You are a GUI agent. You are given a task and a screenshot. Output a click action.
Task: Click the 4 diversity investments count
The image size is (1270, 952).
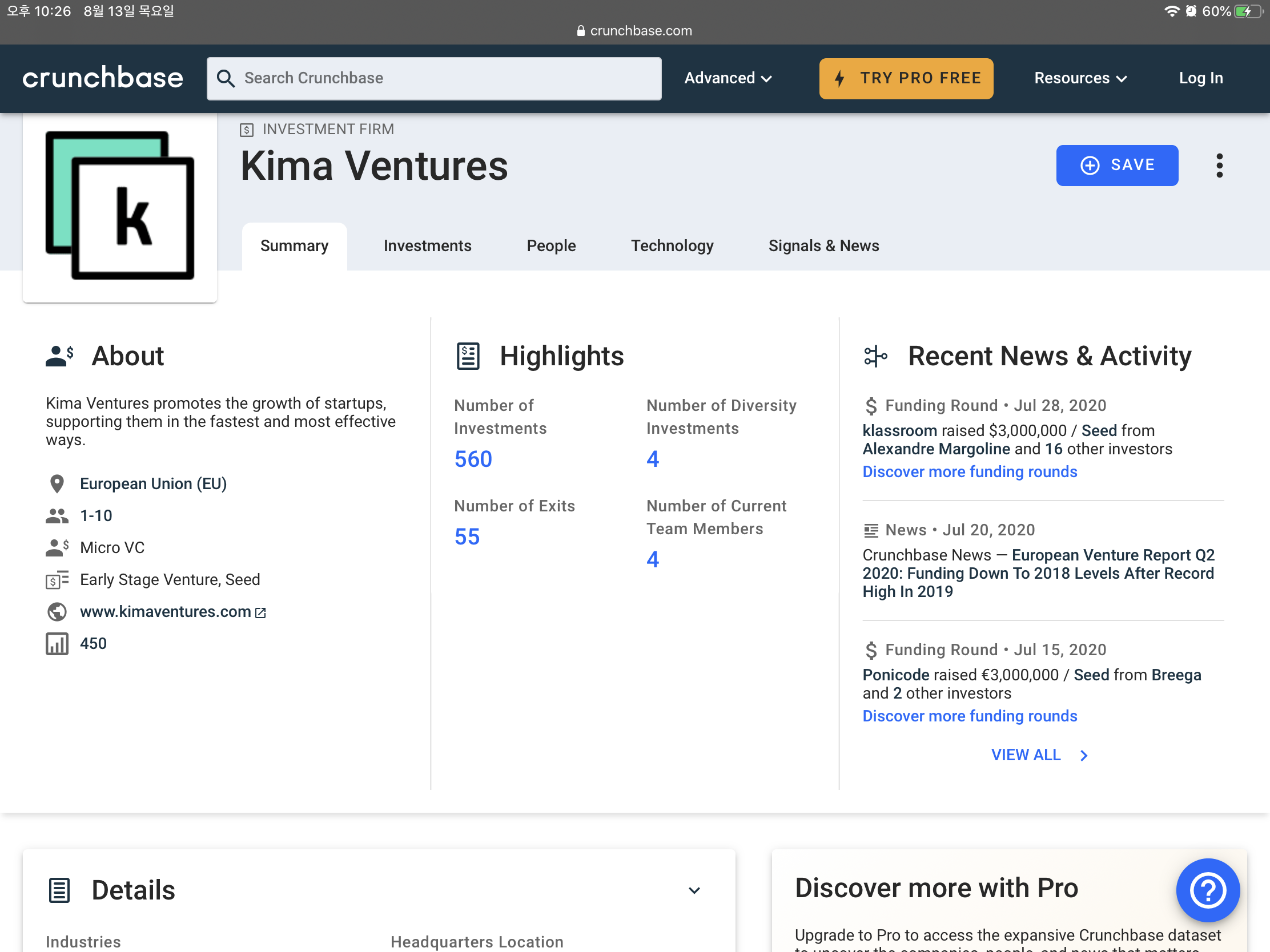(653, 459)
